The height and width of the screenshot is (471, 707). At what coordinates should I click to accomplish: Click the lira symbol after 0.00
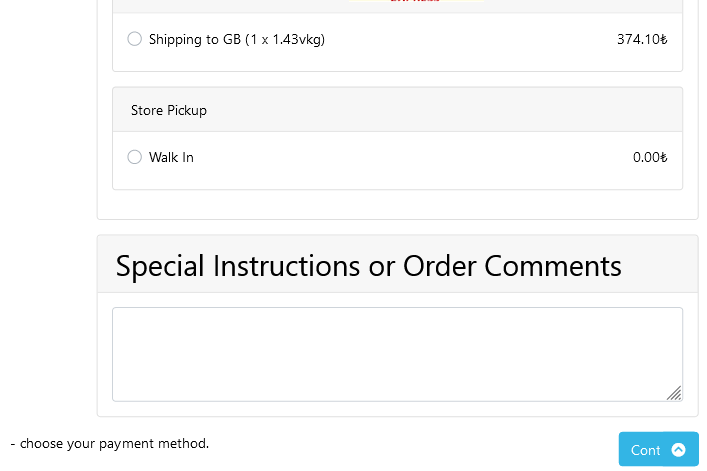(664, 157)
